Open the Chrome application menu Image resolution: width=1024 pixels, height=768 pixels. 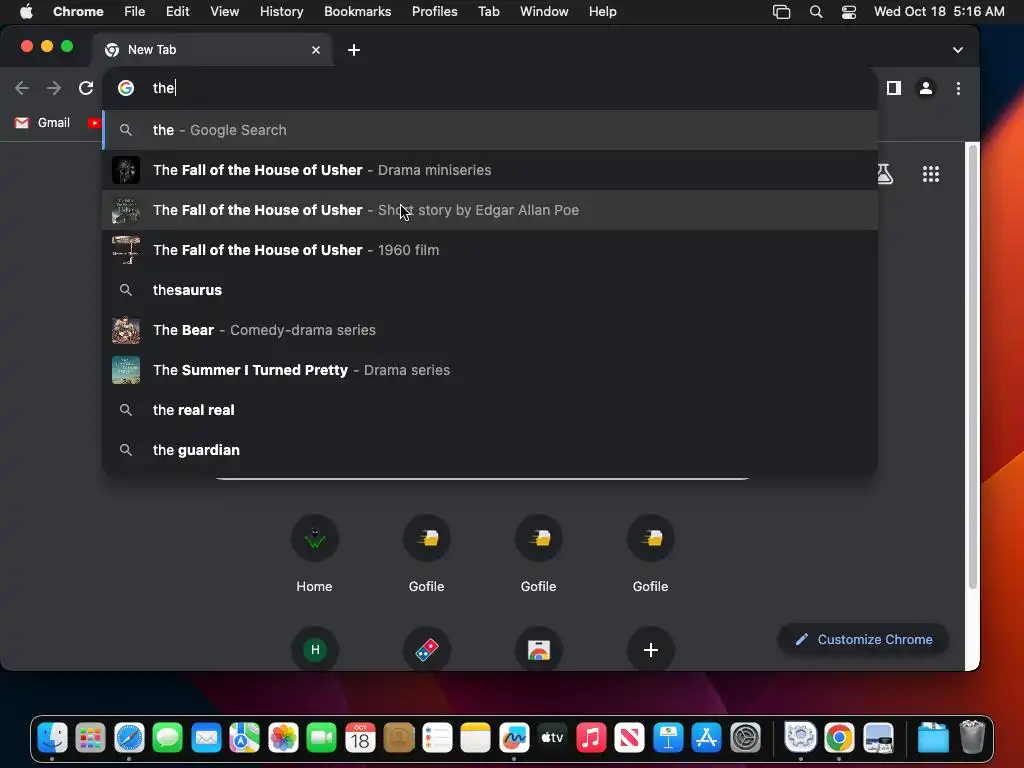point(78,12)
